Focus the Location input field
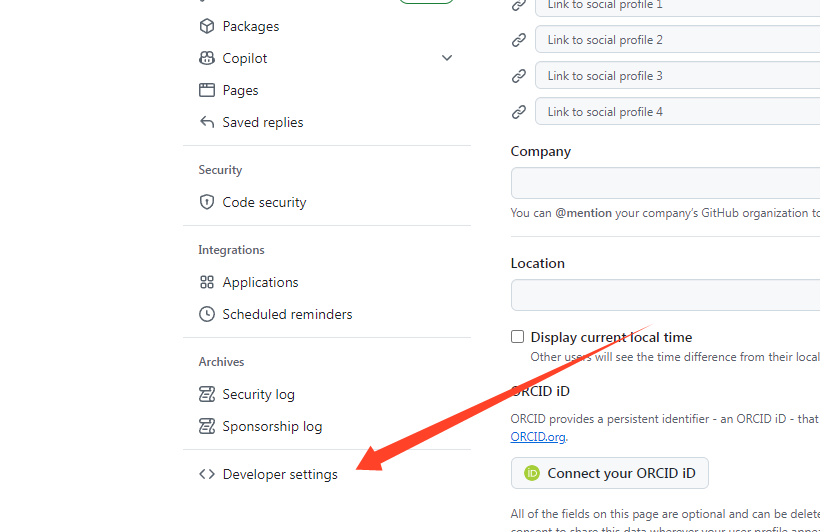This screenshot has width=820, height=532. (666, 295)
